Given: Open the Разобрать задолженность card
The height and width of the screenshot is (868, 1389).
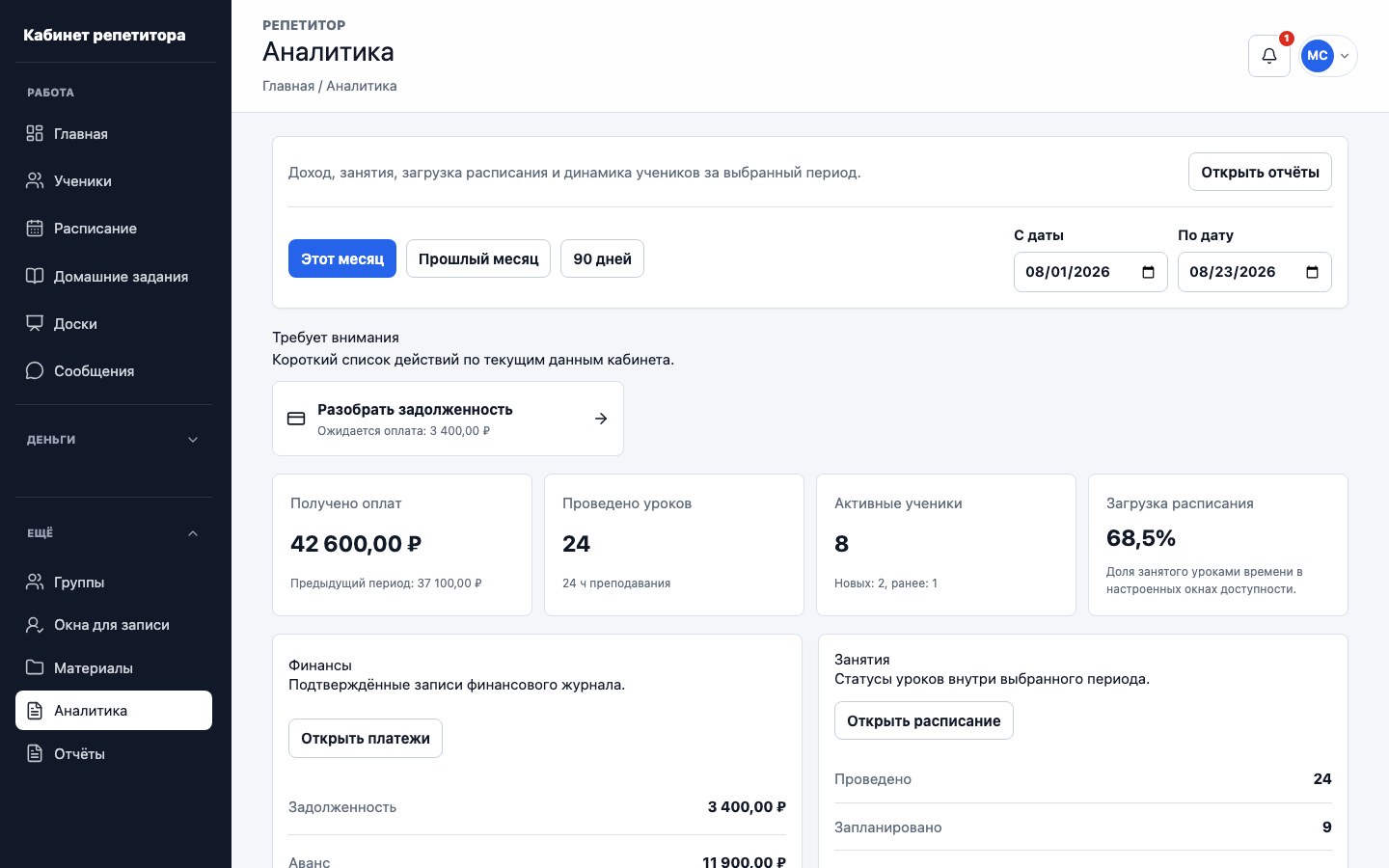Looking at the screenshot, I should pos(448,419).
